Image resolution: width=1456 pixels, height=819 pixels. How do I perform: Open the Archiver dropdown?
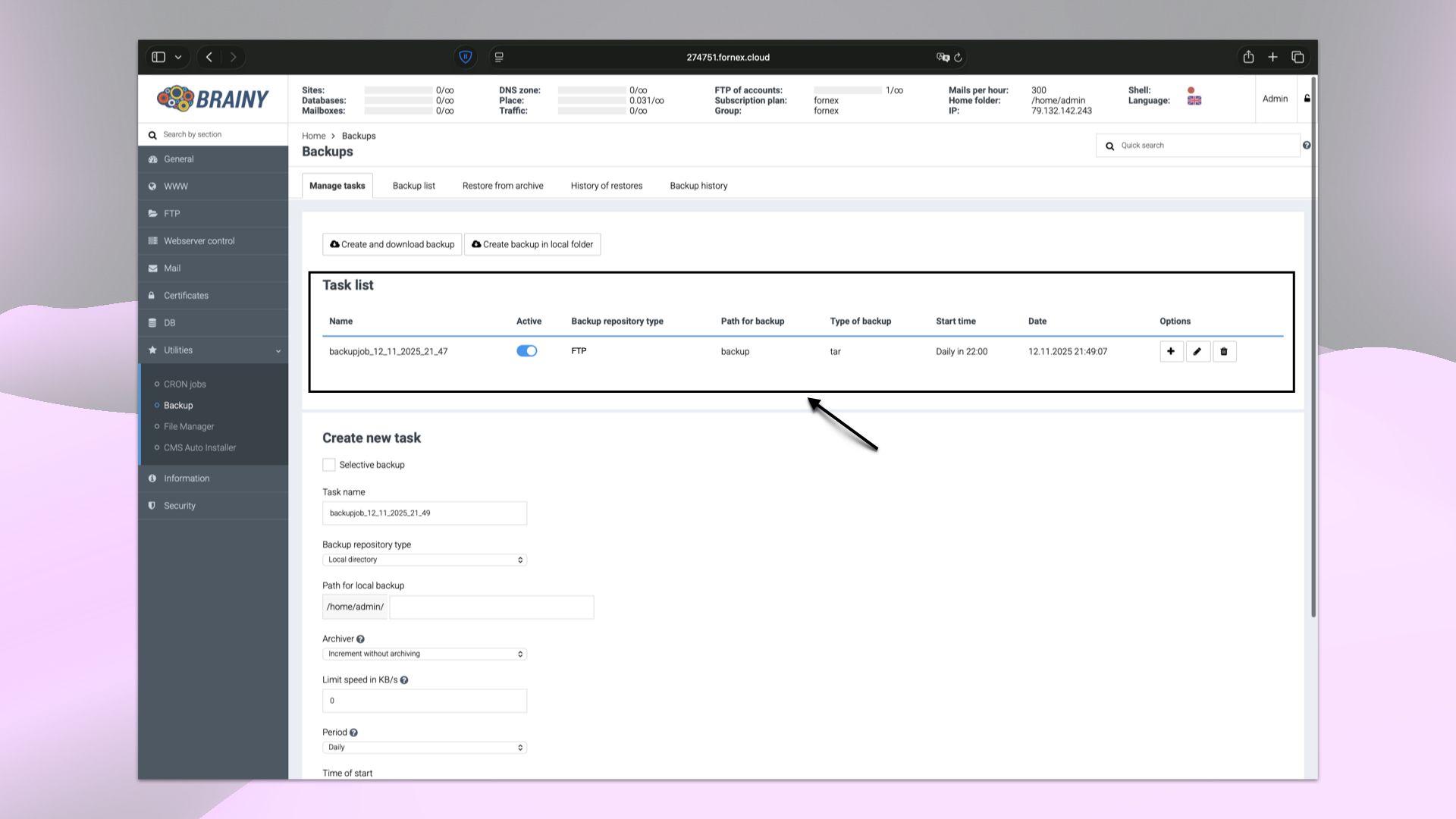(x=424, y=654)
